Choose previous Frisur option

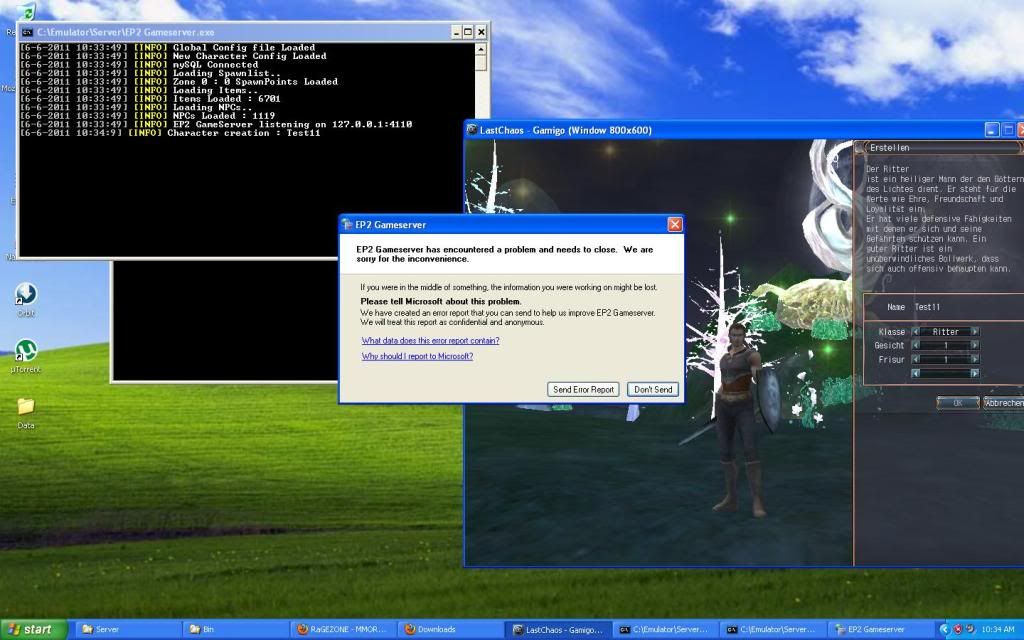(x=916, y=359)
